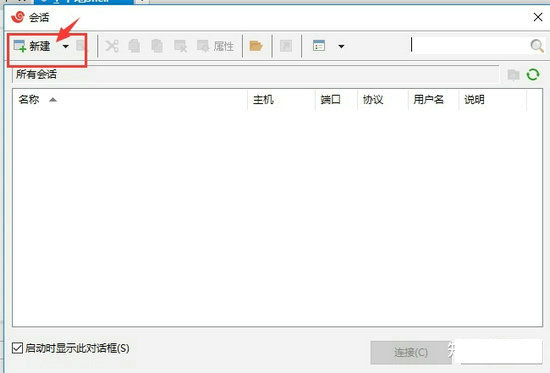Click the list view mode icon
The height and width of the screenshot is (373, 550).
point(318,46)
